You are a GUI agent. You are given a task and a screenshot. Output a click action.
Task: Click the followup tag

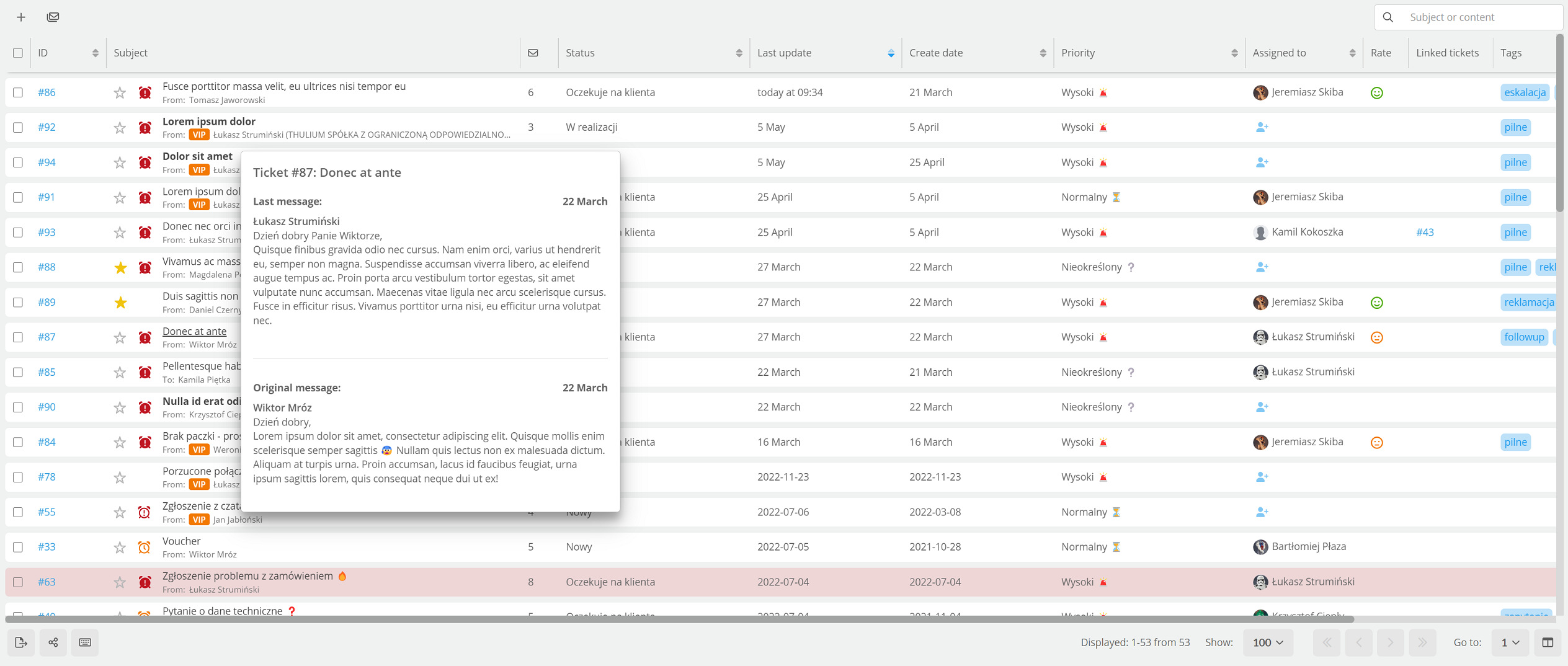pos(1524,337)
